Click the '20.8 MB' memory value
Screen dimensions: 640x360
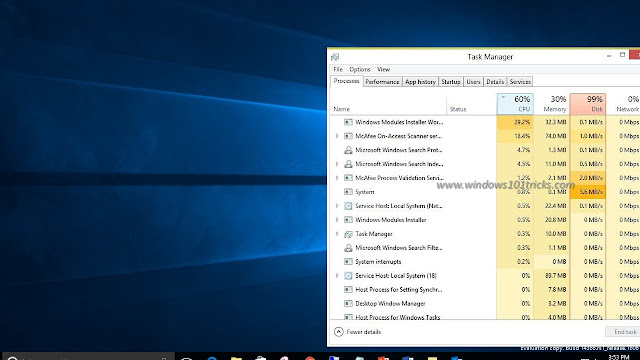click(556, 220)
